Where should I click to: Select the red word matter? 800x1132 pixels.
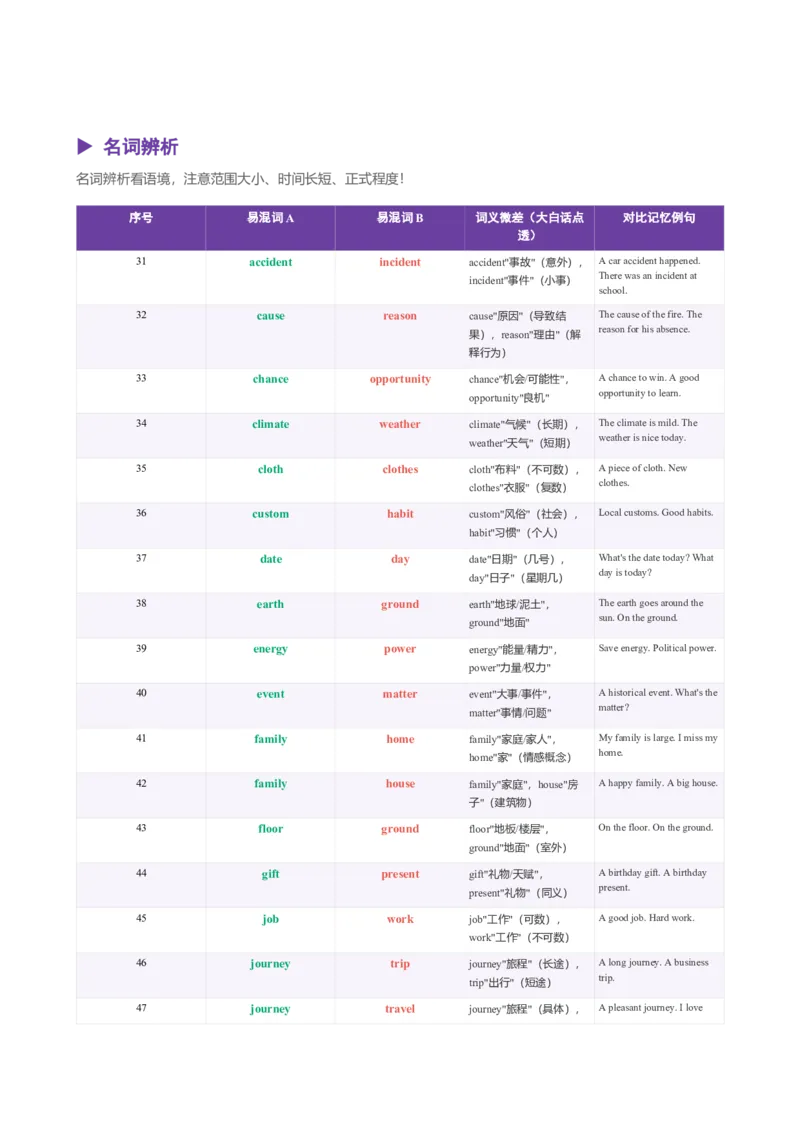pos(400,695)
